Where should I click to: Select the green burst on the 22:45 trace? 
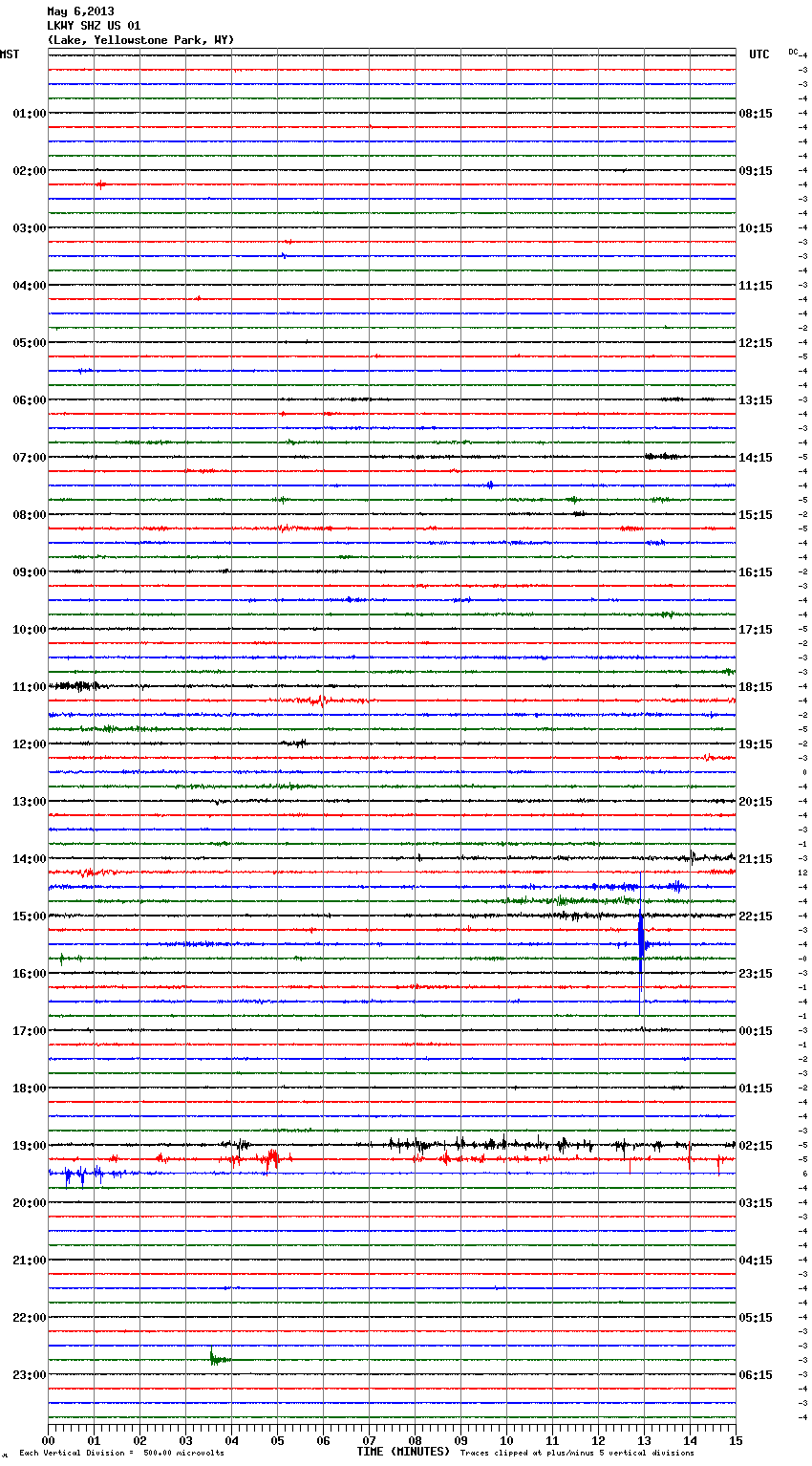[x=216, y=1358]
